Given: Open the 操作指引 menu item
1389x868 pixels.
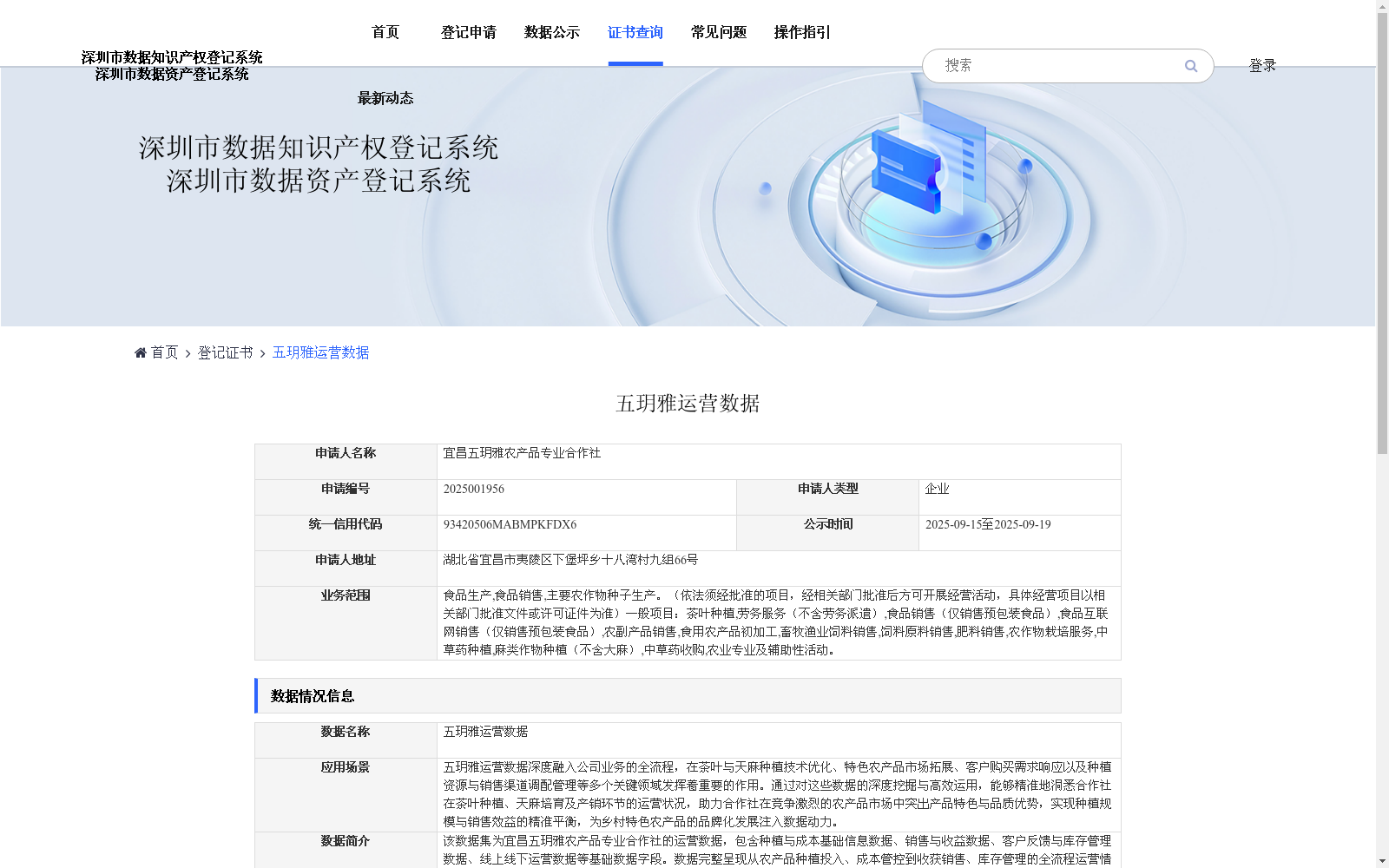Looking at the screenshot, I should pos(802,32).
